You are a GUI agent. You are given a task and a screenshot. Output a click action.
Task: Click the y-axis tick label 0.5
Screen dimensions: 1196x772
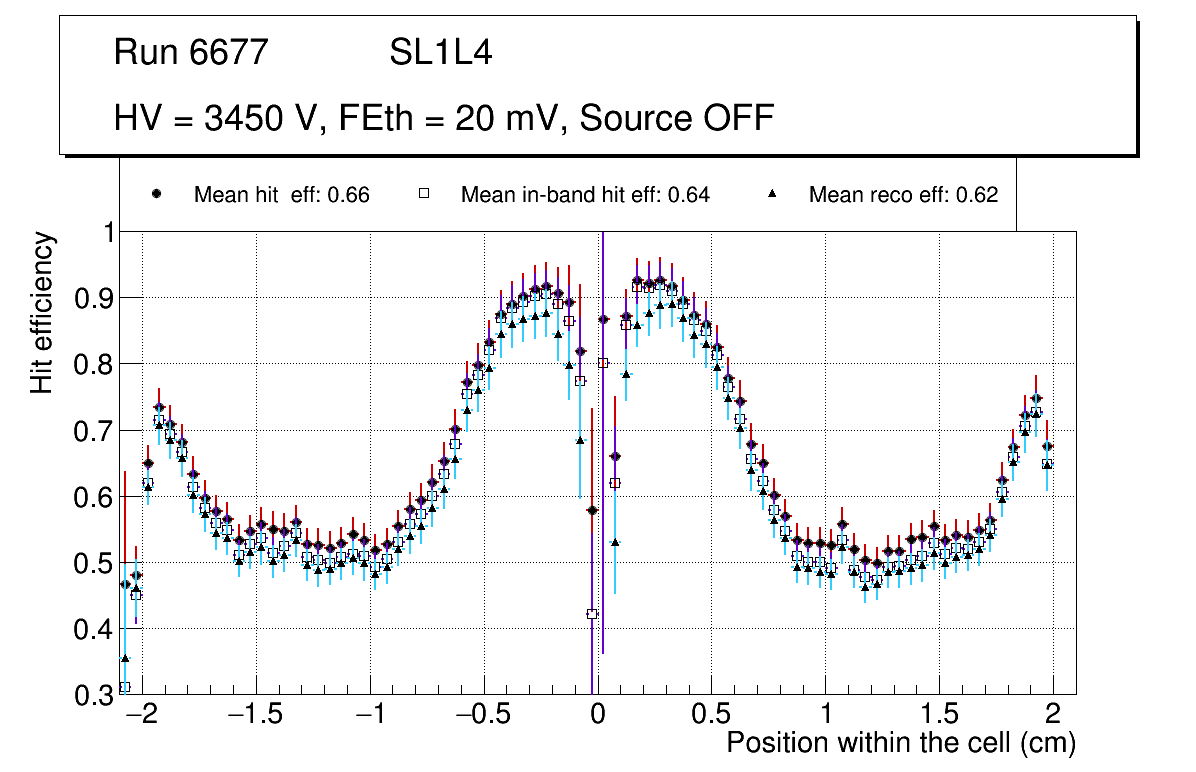92,563
